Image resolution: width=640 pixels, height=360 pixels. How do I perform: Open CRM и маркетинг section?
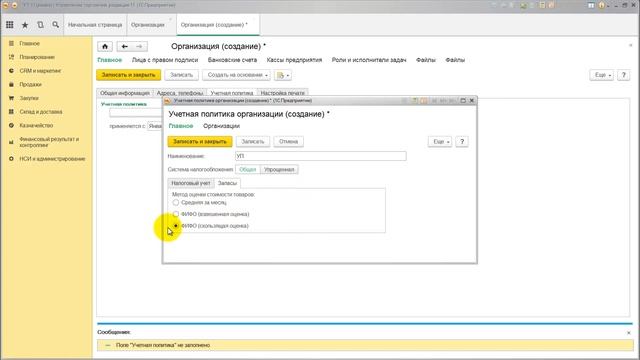point(40,71)
